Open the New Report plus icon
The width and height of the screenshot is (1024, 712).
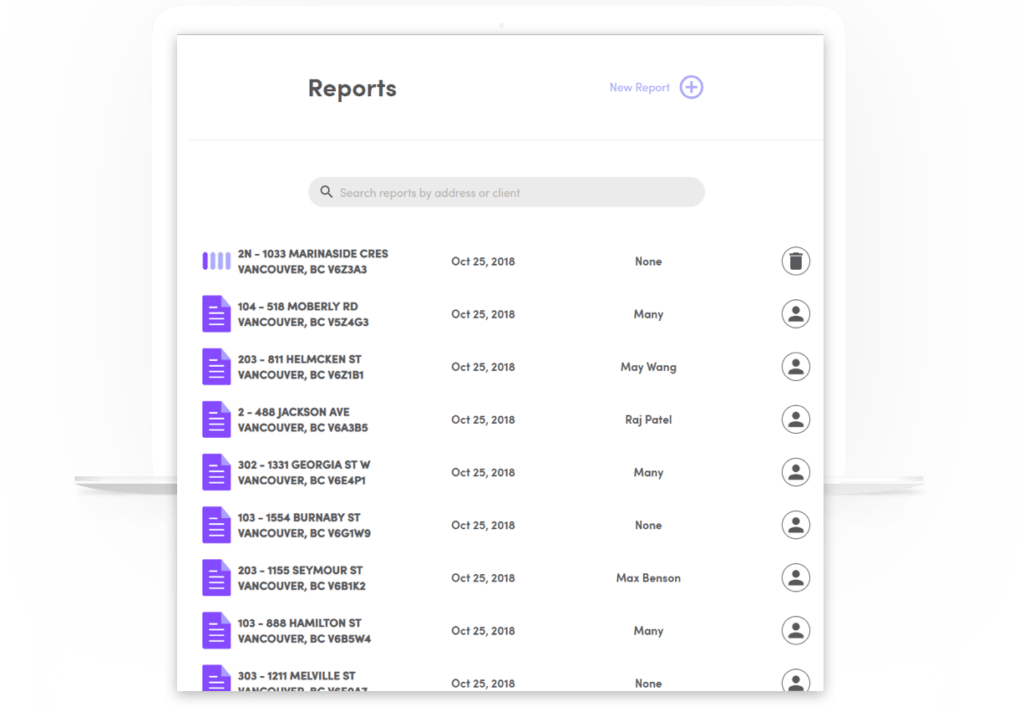(691, 87)
